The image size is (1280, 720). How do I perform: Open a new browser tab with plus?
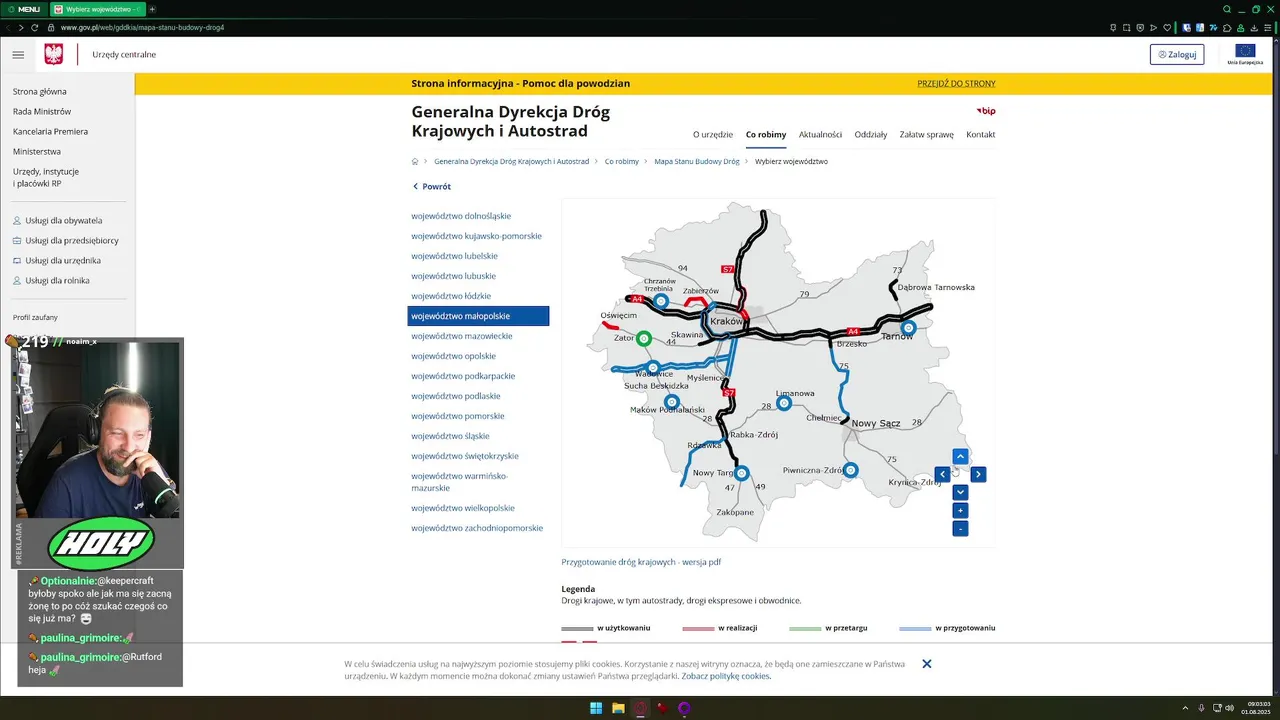click(152, 9)
